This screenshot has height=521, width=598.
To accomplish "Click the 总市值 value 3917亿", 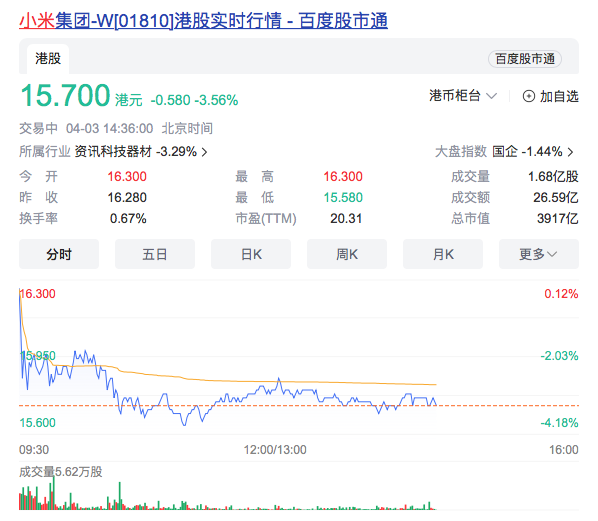I will click(x=558, y=219).
